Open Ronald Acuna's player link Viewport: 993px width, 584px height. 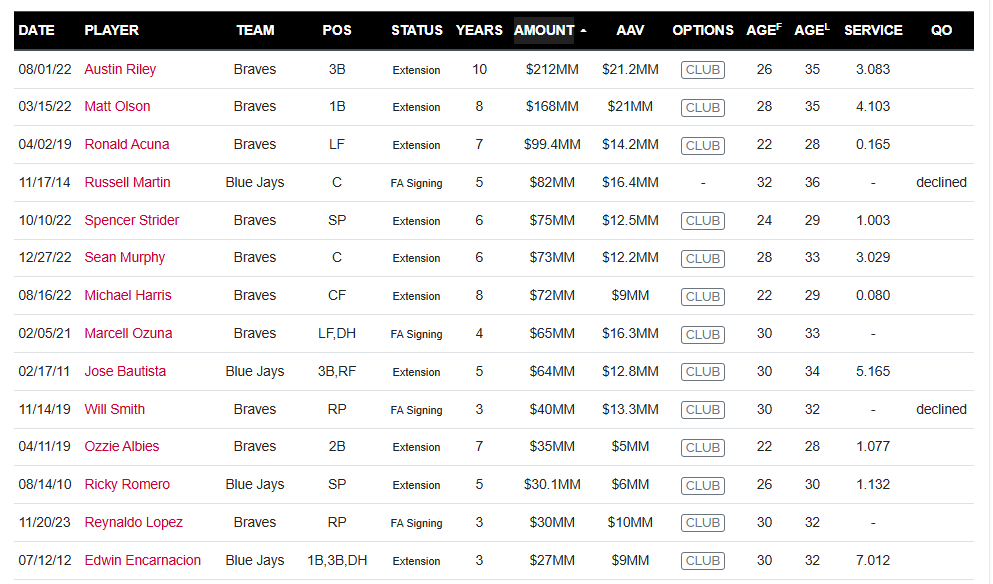pyautogui.click(x=126, y=145)
